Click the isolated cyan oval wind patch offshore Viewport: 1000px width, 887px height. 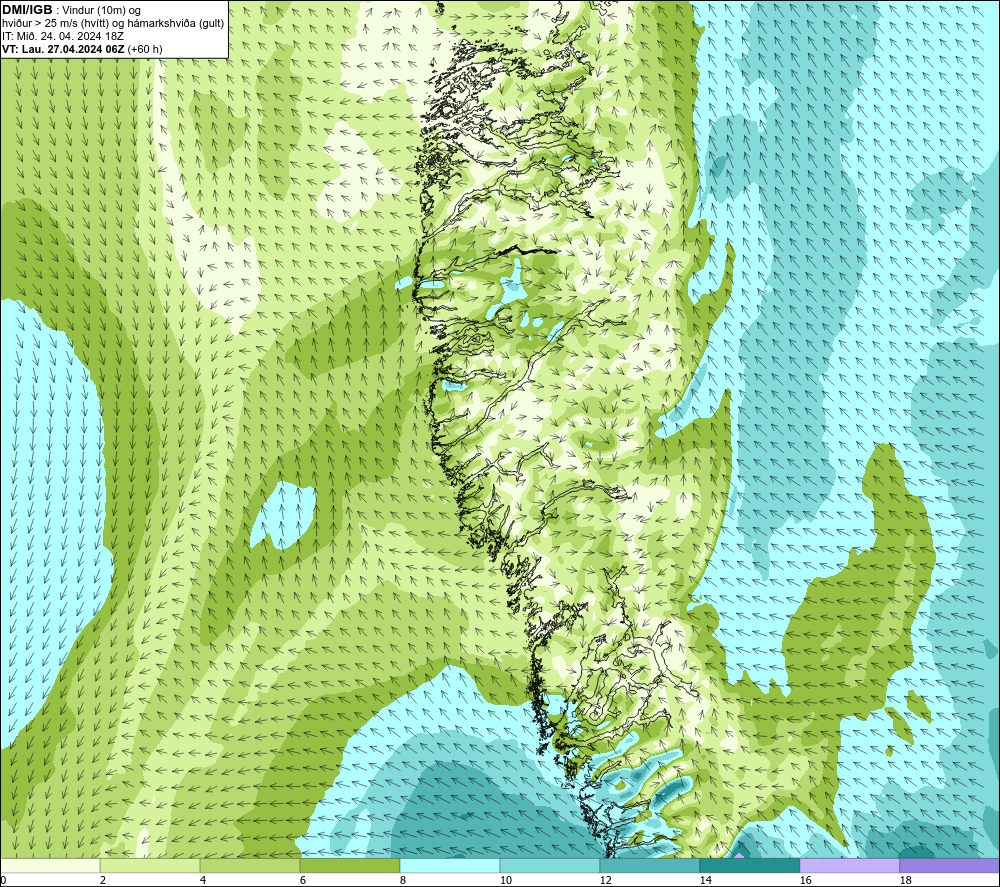(x=283, y=515)
